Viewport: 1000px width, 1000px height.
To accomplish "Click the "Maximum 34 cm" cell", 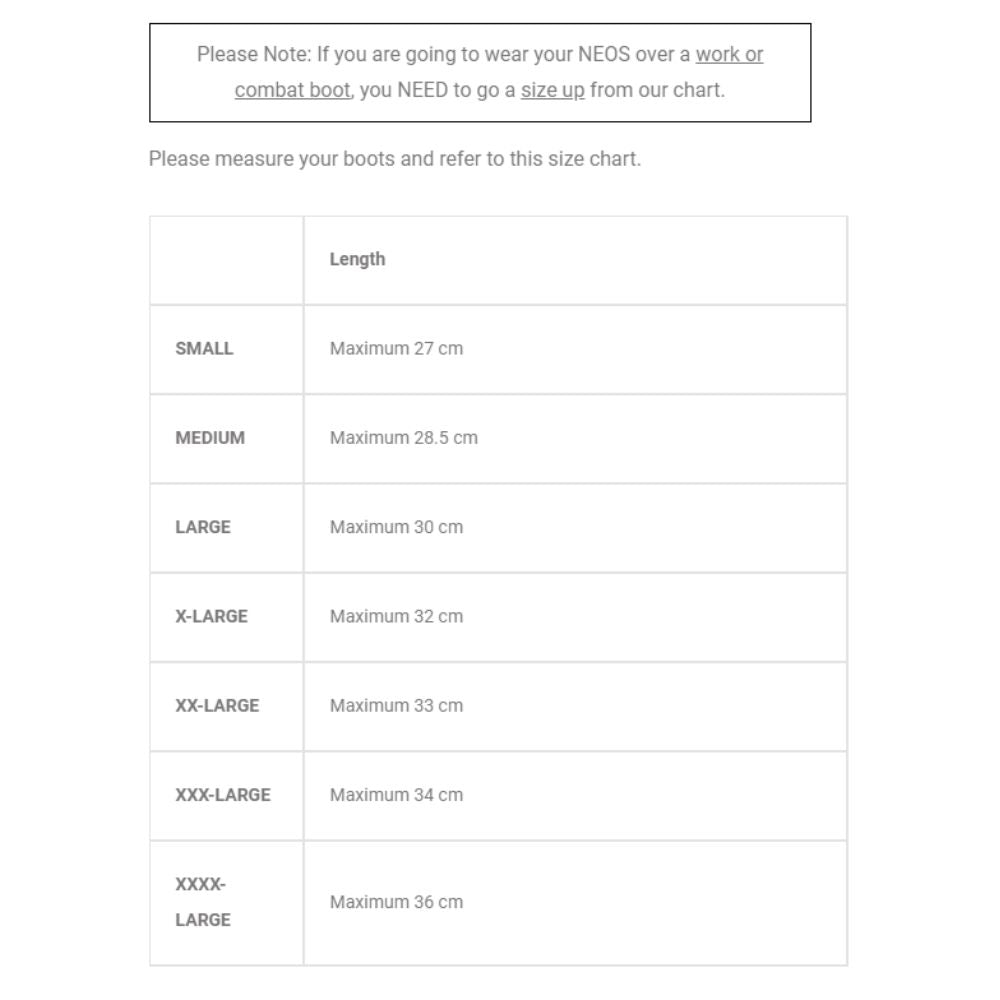I will 396,795.
